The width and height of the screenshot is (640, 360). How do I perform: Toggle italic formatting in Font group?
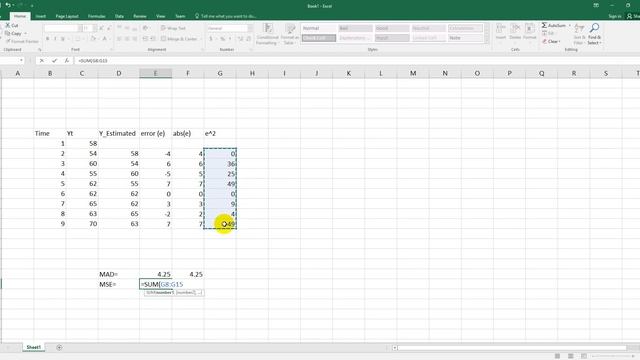click(x=55, y=39)
